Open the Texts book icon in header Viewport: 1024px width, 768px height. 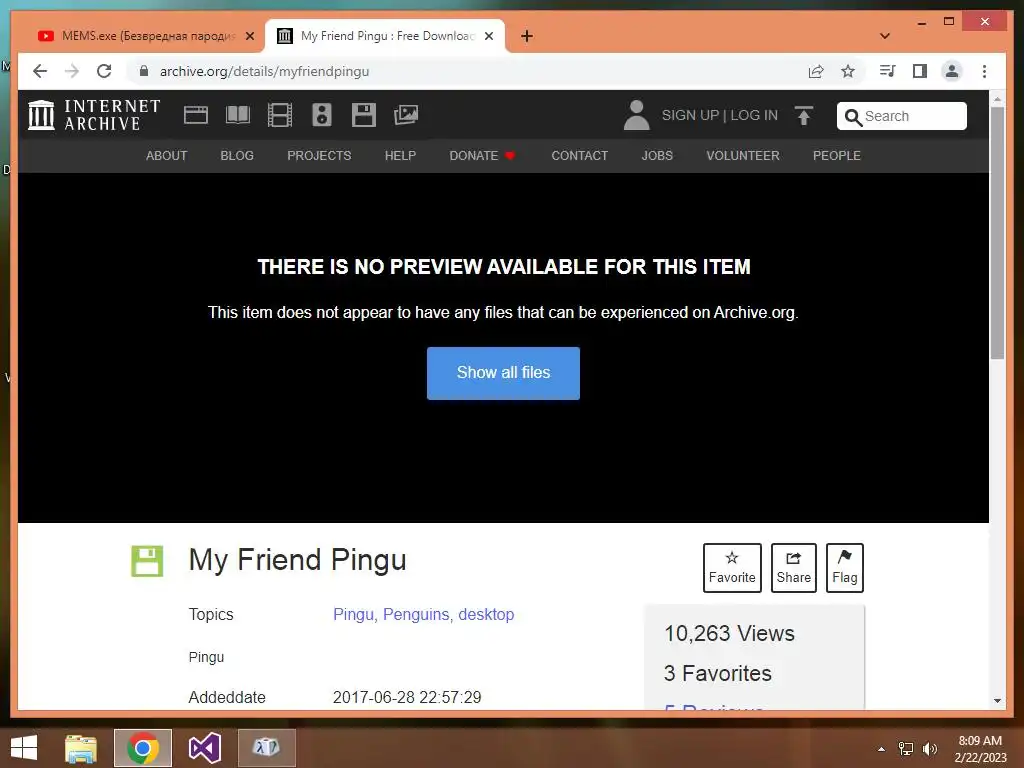click(x=238, y=115)
